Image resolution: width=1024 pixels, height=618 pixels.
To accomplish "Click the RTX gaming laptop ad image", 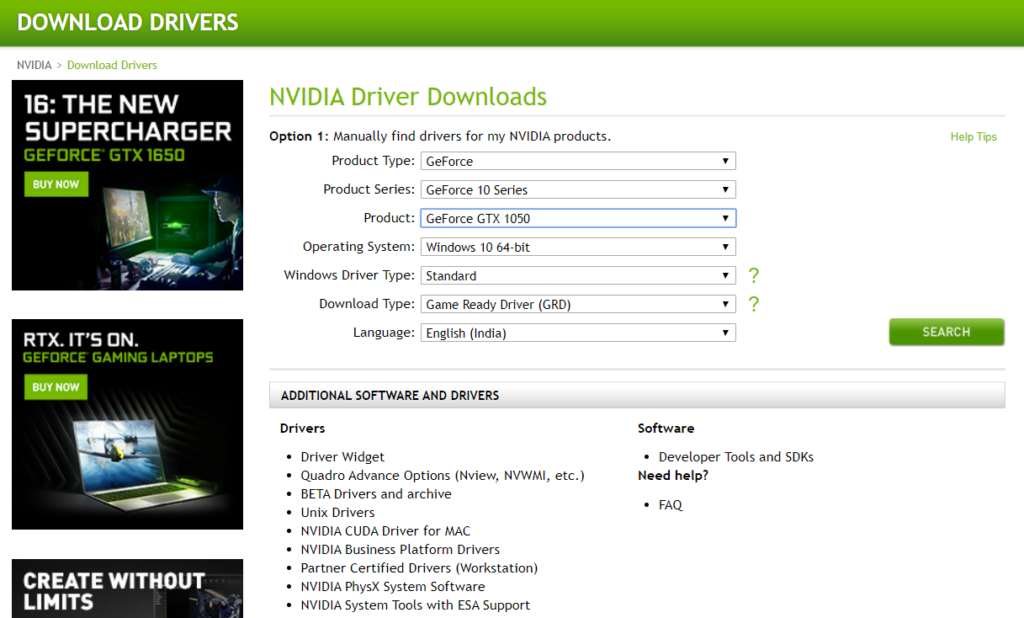I will 127,425.
